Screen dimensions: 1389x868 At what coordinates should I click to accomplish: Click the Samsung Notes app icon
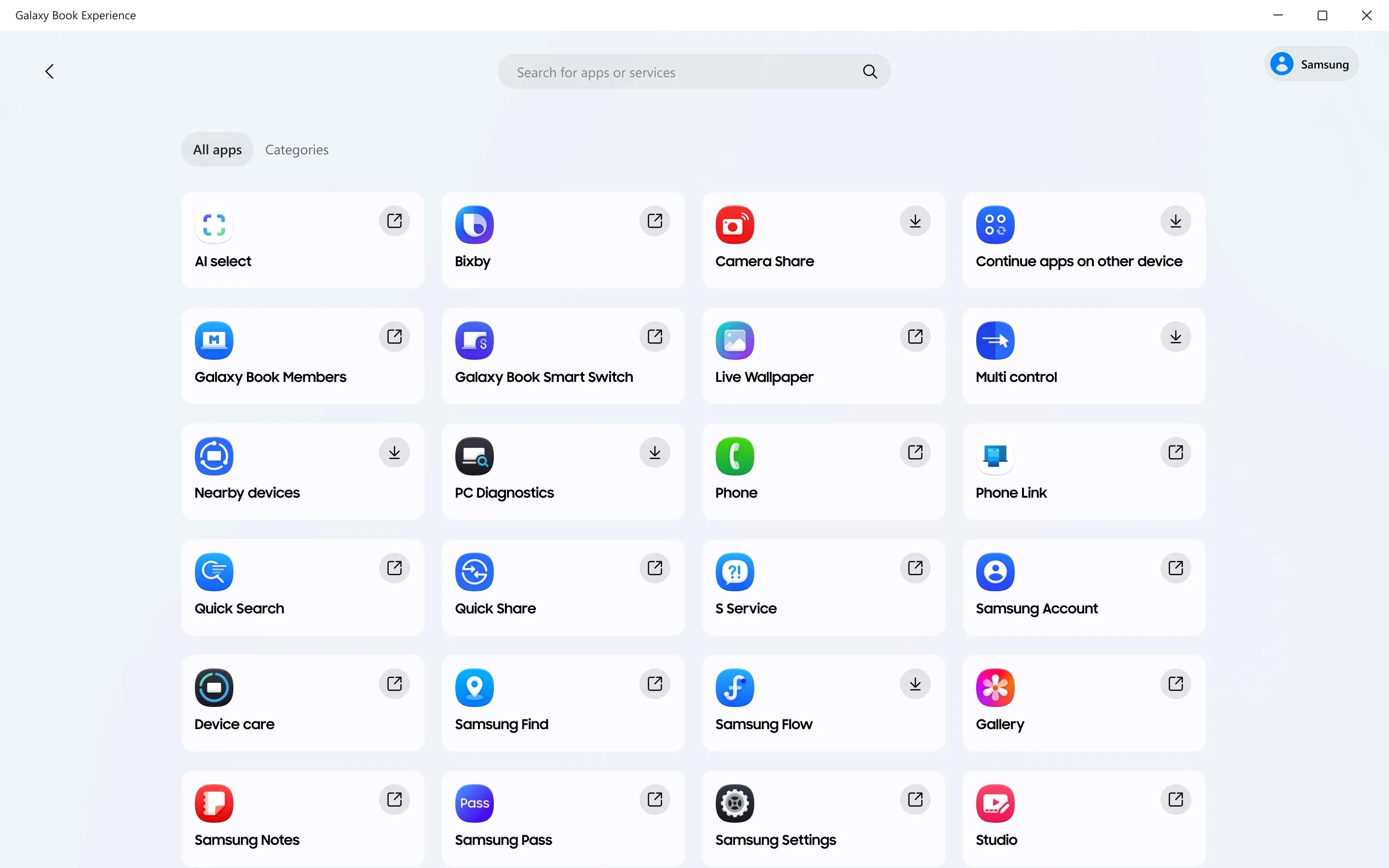tap(214, 803)
